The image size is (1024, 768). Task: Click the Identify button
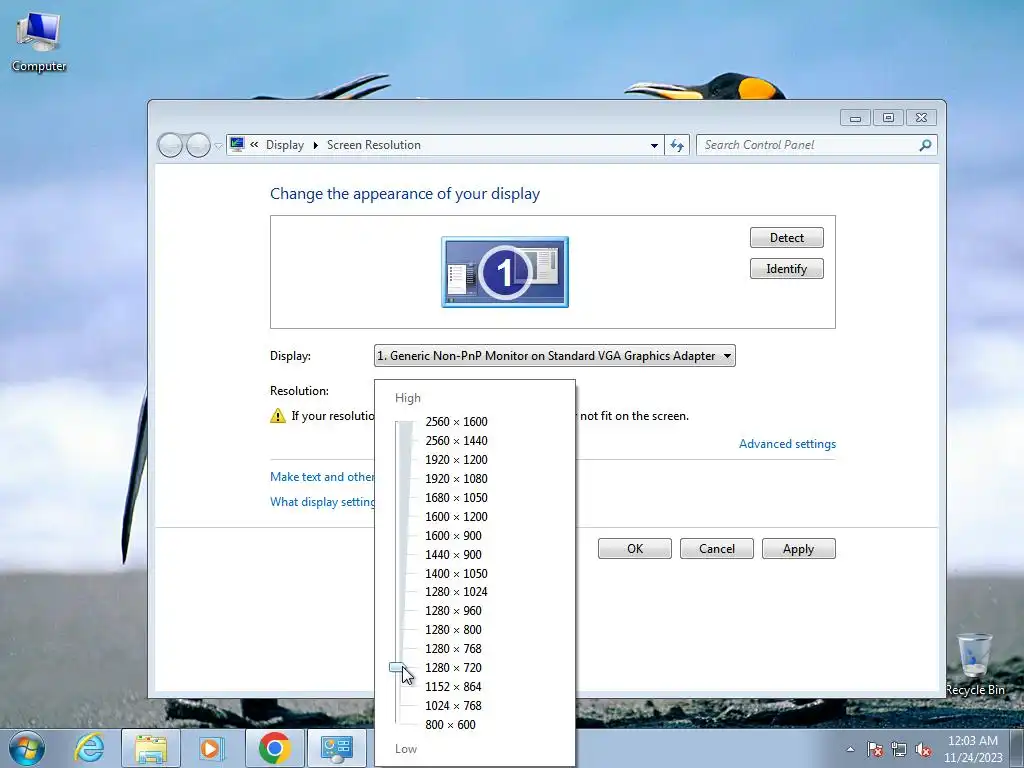point(786,269)
